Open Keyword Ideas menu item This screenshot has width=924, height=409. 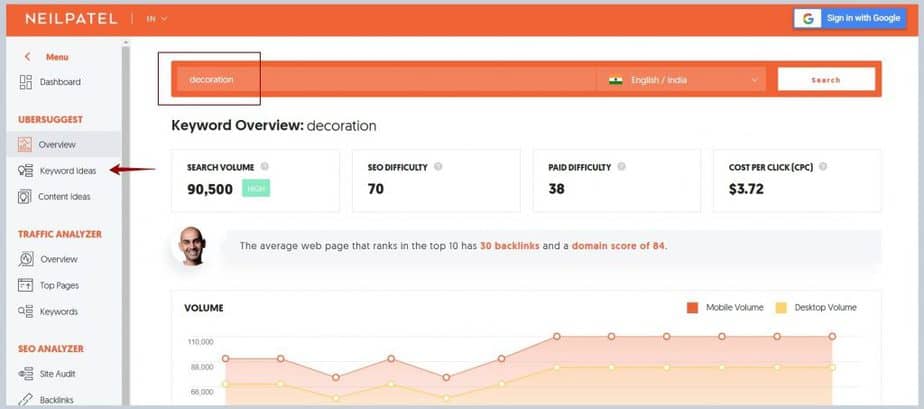pyautogui.click(x=68, y=171)
